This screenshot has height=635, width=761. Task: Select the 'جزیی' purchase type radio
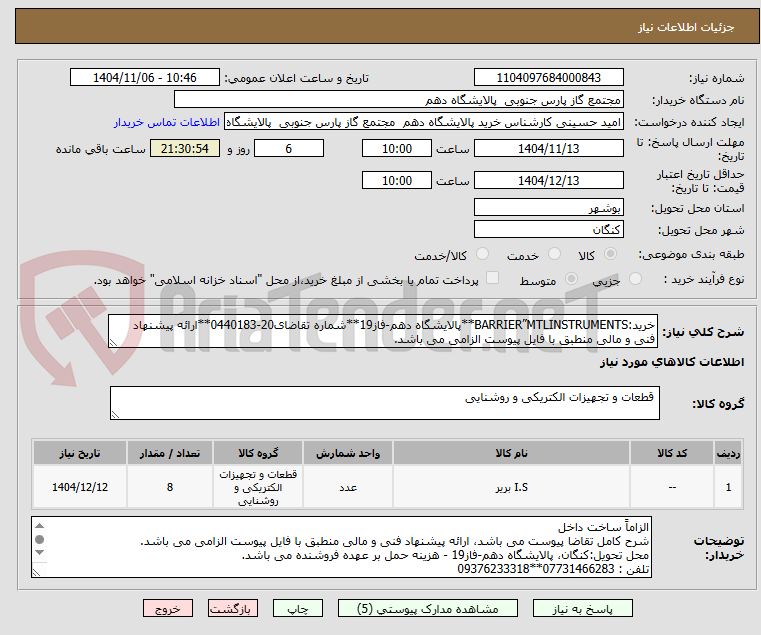tap(635, 279)
